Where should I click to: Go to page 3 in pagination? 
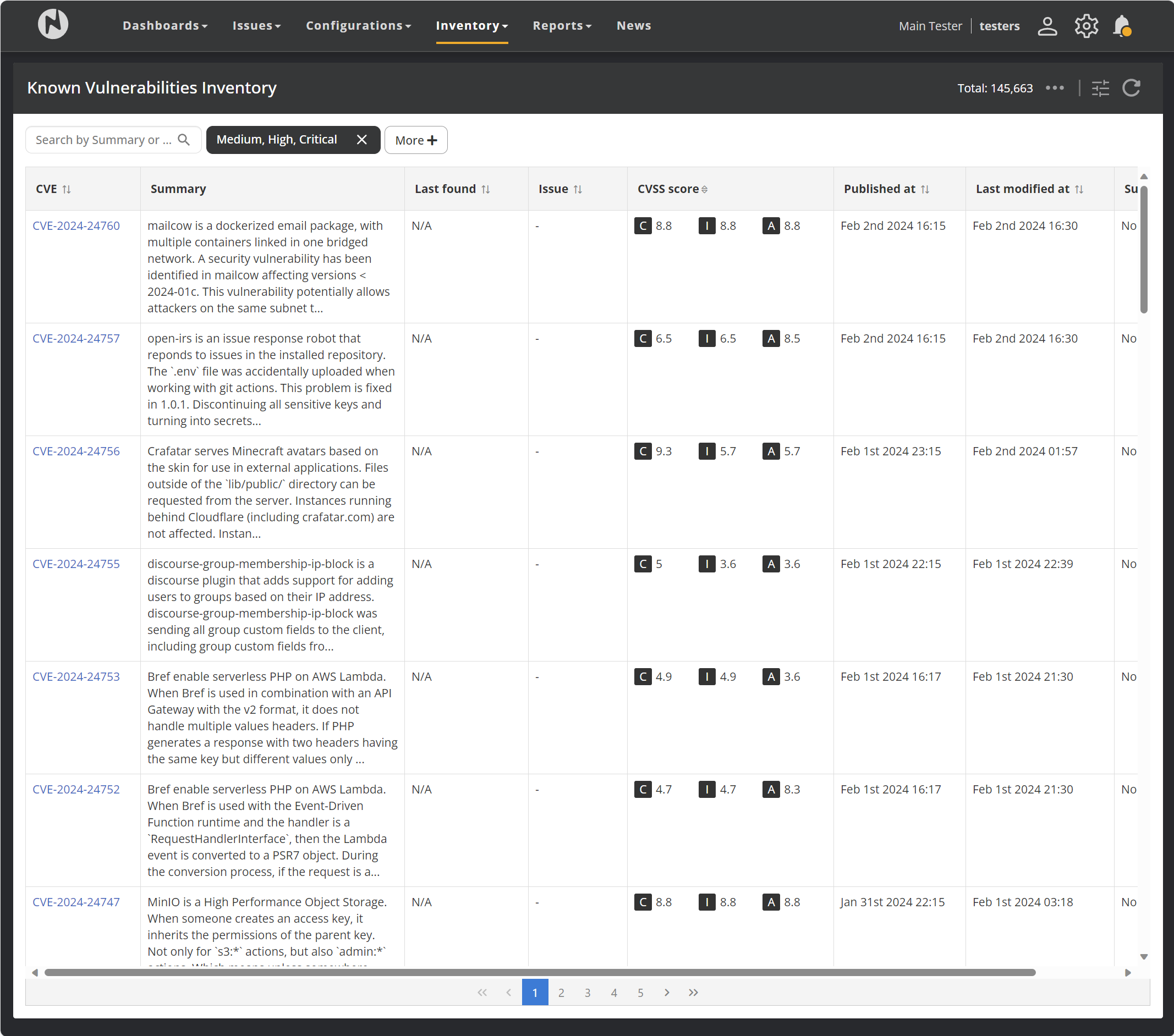coord(587,993)
